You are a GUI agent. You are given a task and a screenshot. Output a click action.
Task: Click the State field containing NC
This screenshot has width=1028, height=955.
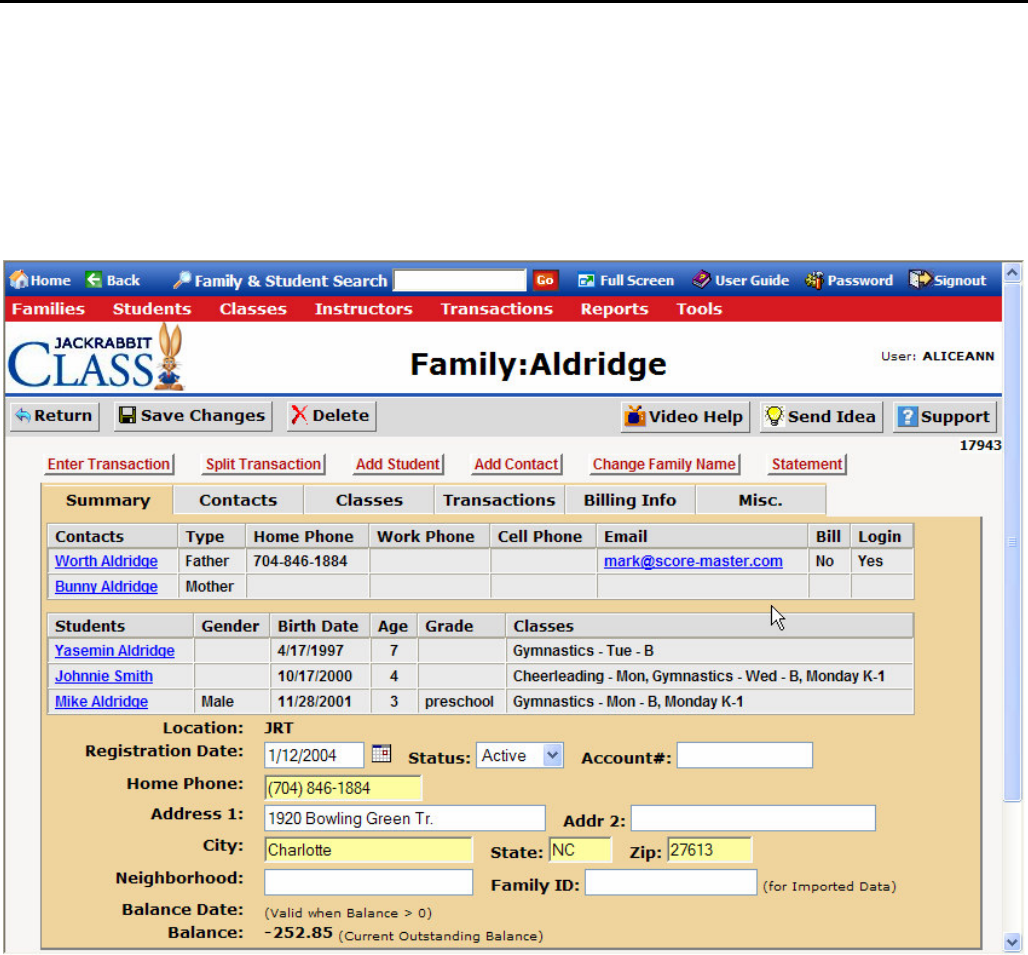coord(580,849)
